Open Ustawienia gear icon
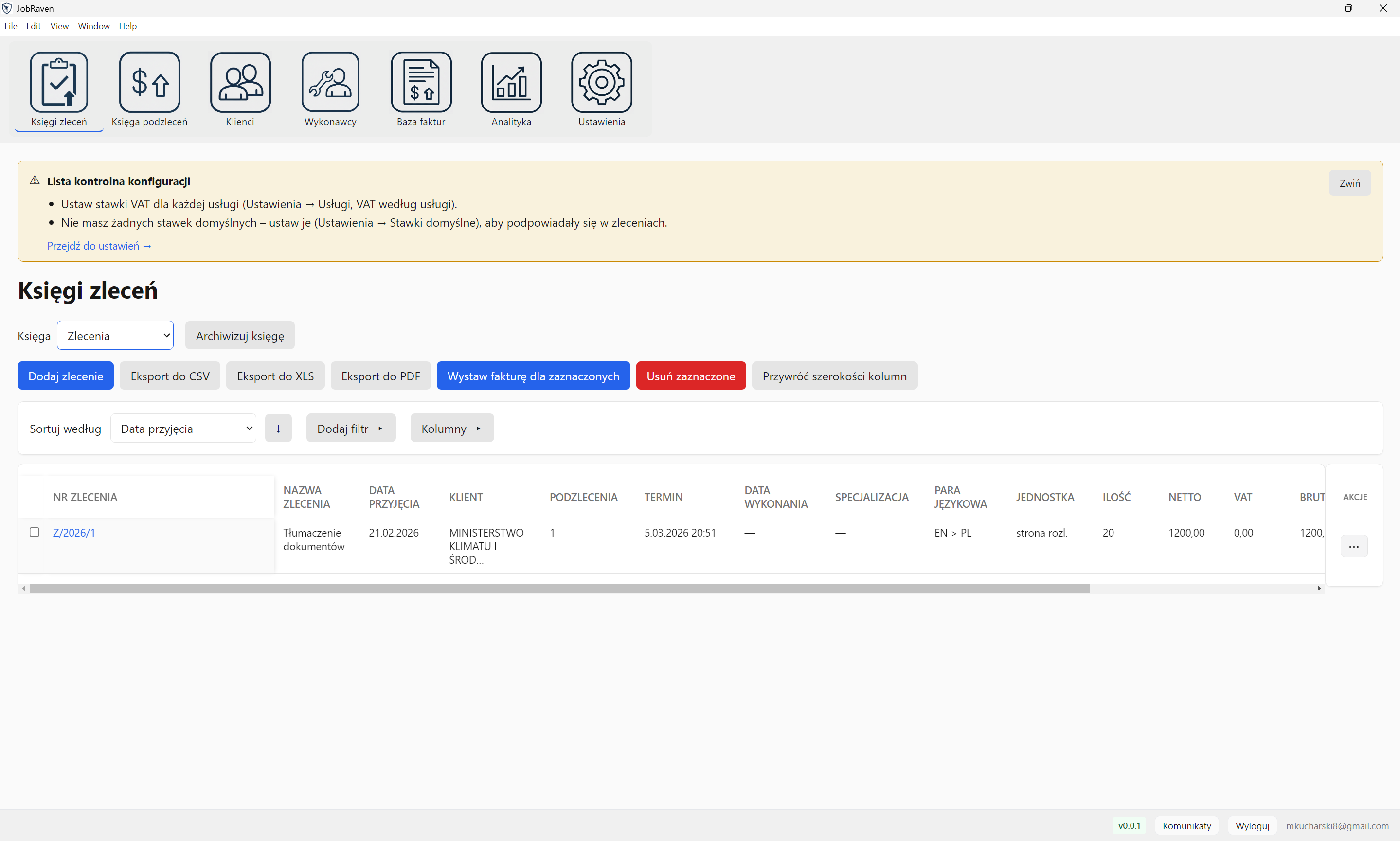This screenshot has height=841, width=1400. 602,82
